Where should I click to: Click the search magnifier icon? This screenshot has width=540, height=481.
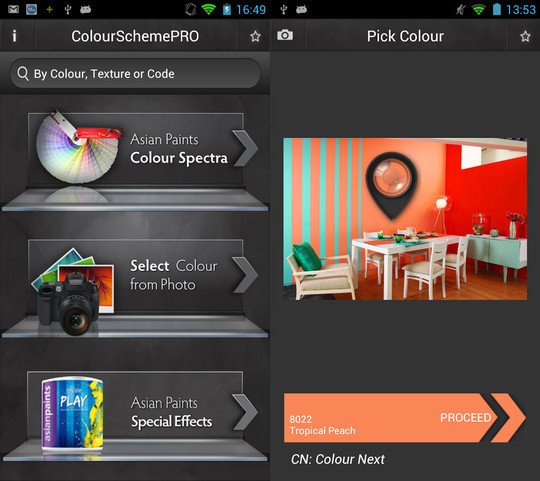pos(23,74)
